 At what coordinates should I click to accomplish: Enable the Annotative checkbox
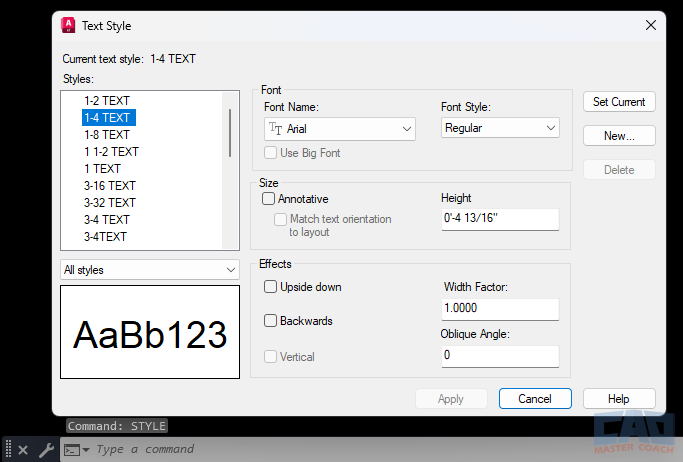click(268, 199)
